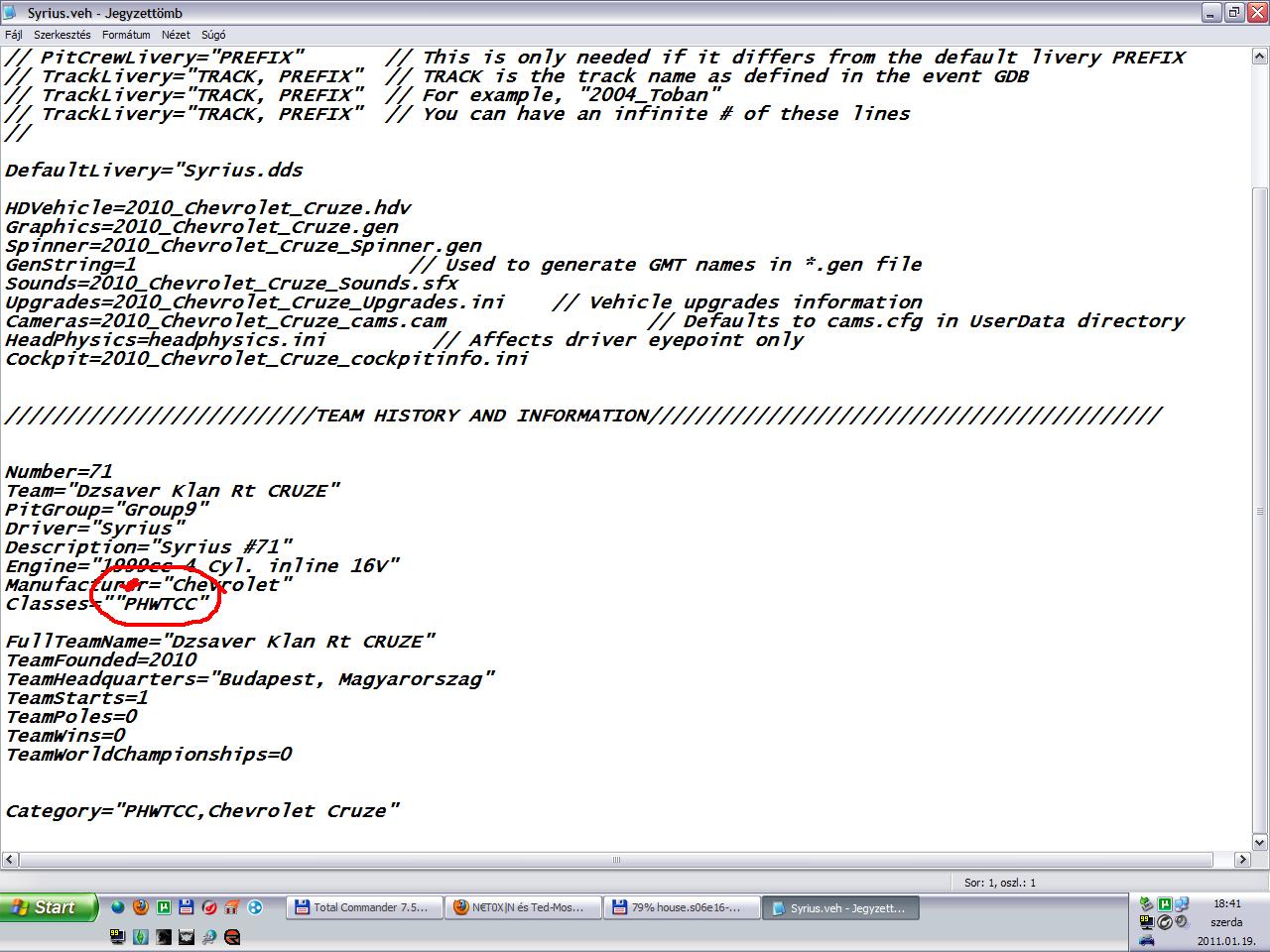Click the horizontal scrollbar right arrow
Image resolution: width=1270 pixels, height=952 pixels.
[x=1241, y=860]
